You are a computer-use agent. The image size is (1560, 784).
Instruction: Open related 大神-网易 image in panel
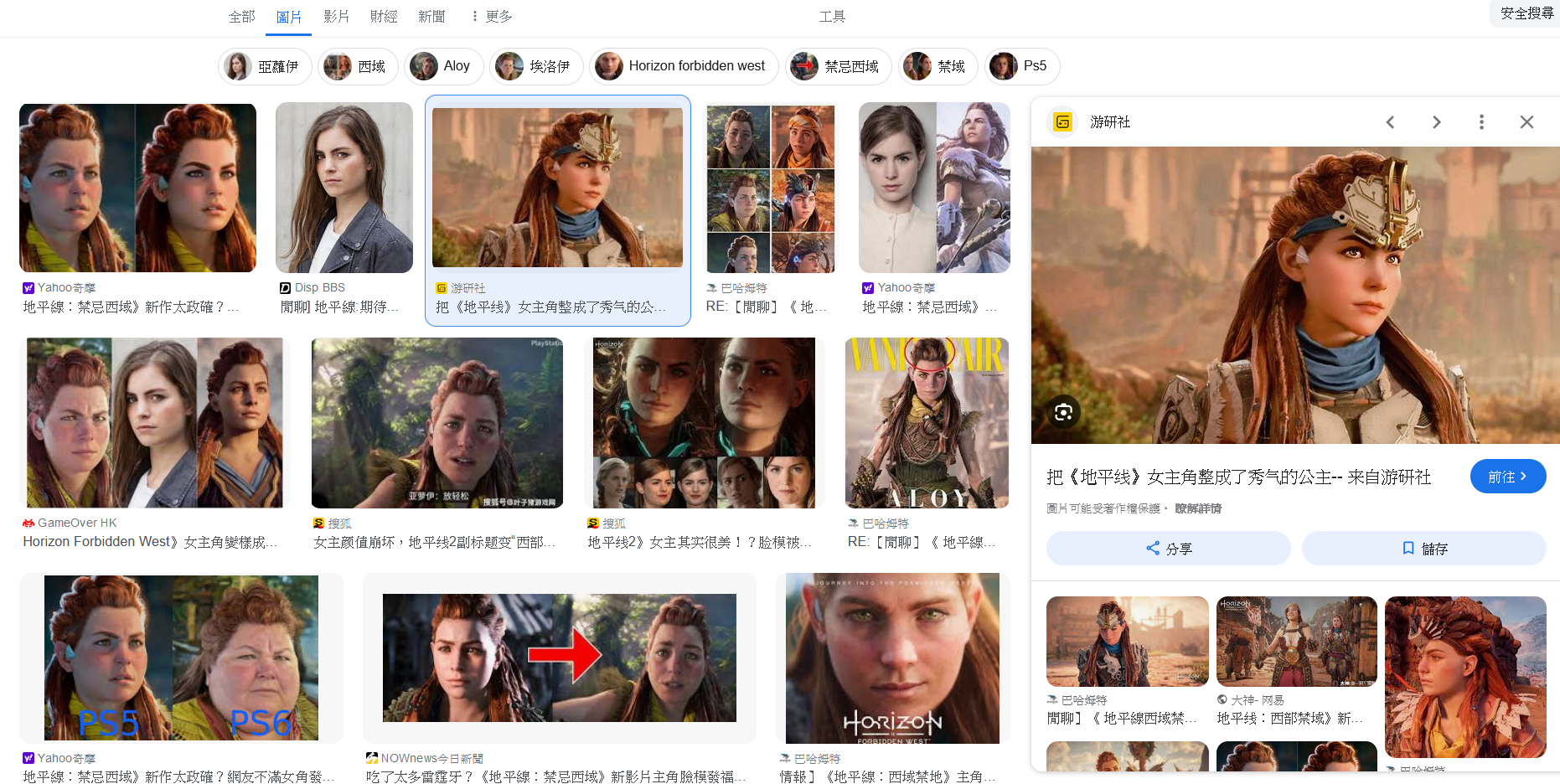1296,642
